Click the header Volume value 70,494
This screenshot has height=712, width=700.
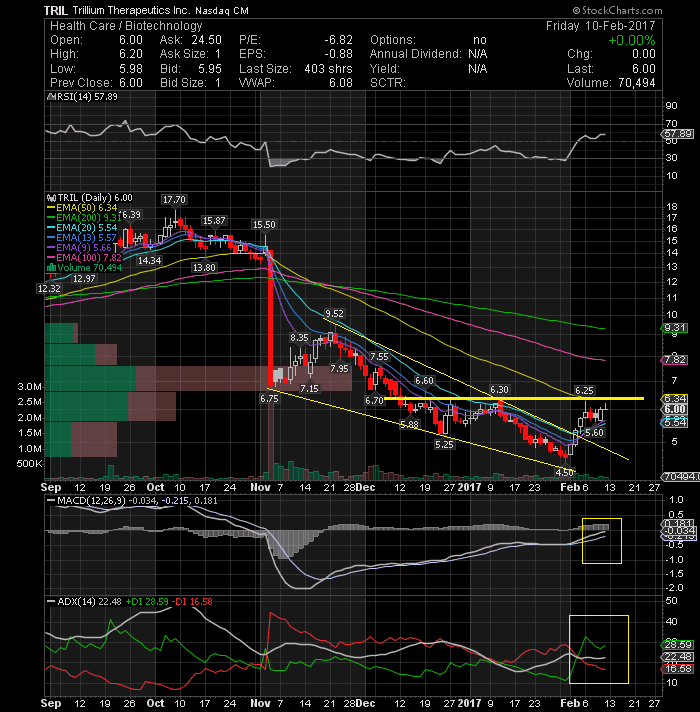coord(636,83)
